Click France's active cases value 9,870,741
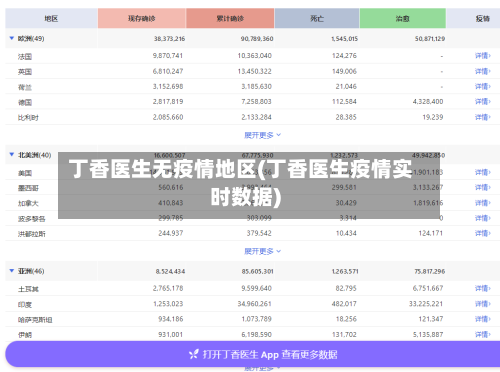The height and width of the screenshot is (372, 500). coord(168,56)
